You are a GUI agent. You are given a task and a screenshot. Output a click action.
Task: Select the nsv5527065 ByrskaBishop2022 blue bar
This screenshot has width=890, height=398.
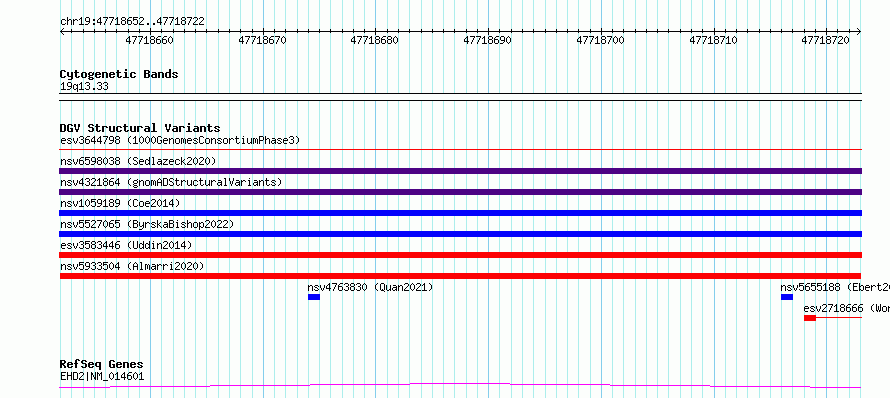[x=460, y=234]
